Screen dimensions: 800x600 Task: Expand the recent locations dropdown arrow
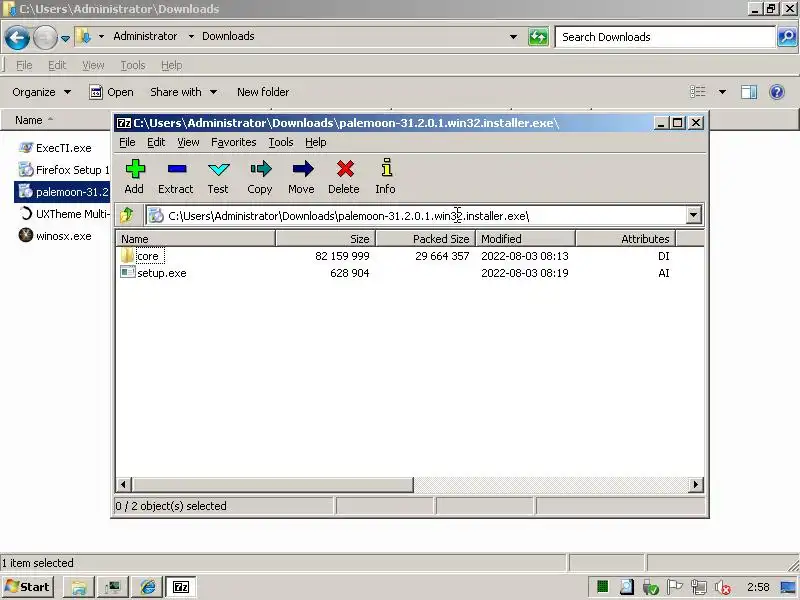coord(65,38)
